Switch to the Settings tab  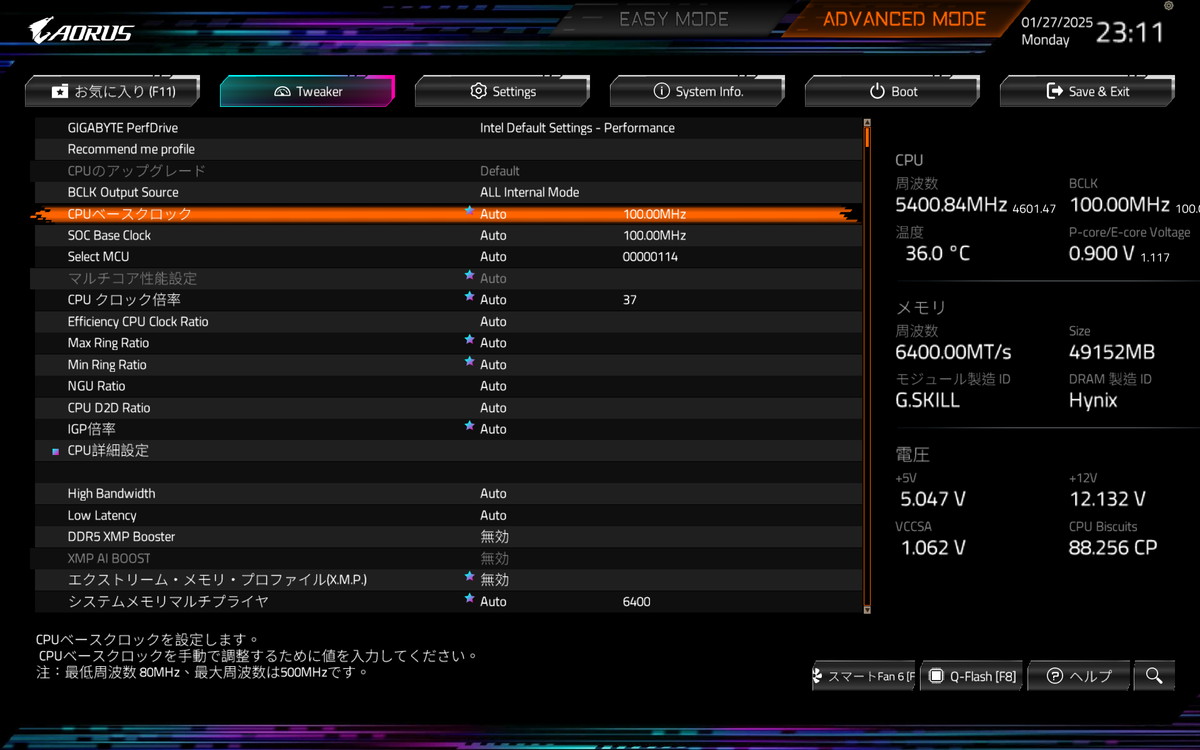[x=503, y=91]
